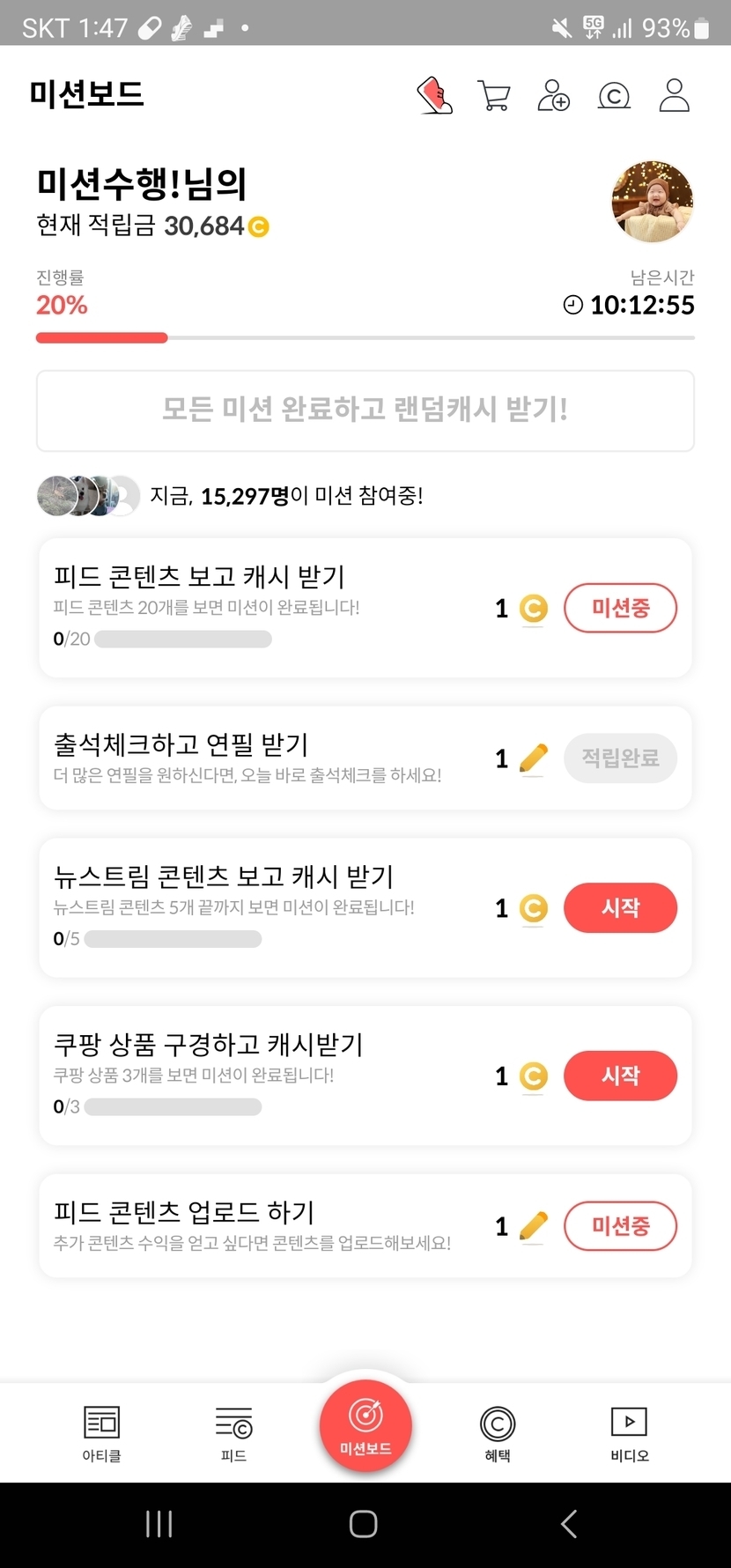Tap the pencil reward icon for 출석체크
Viewport: 731px width, 1568px height.
coord(534,758)
